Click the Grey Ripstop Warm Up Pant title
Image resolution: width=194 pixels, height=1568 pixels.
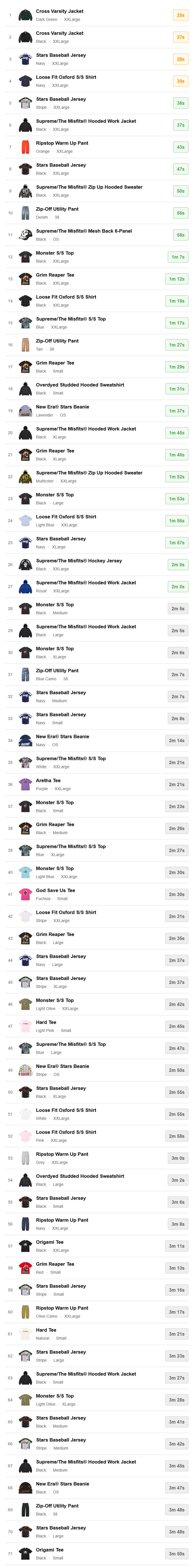(62, 1154)
